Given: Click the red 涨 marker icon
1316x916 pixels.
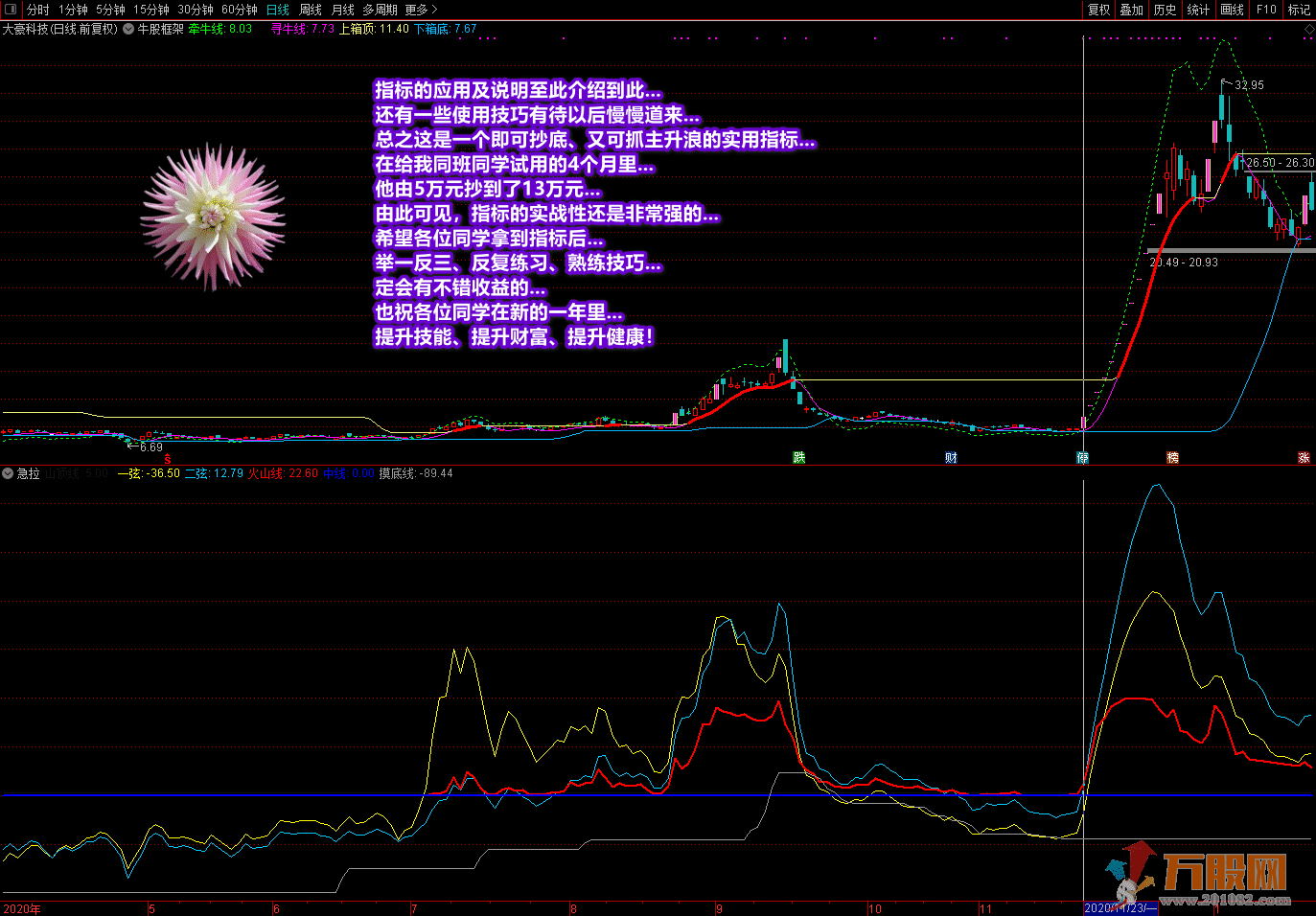Looking at the screenshot, I should 1304,458.
